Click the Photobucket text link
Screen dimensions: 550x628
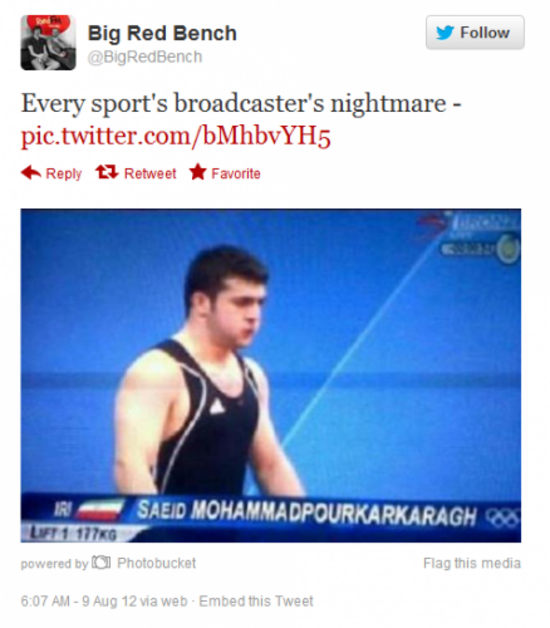click(156, 563)
